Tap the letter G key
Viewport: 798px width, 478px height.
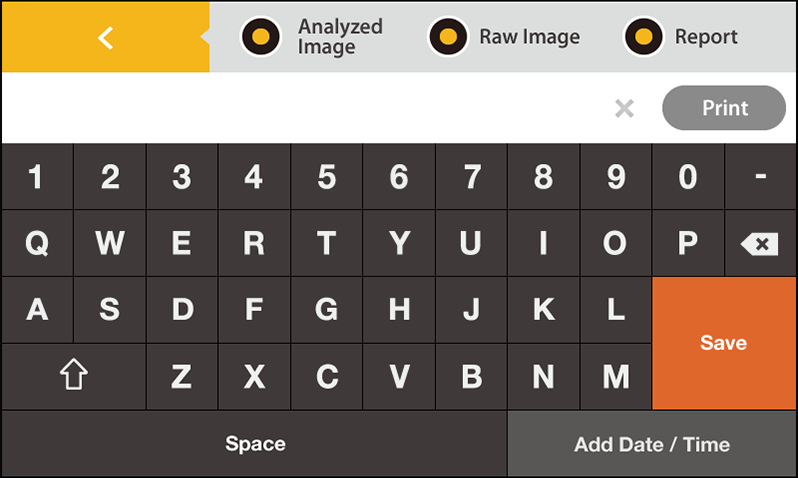(326, 310)
